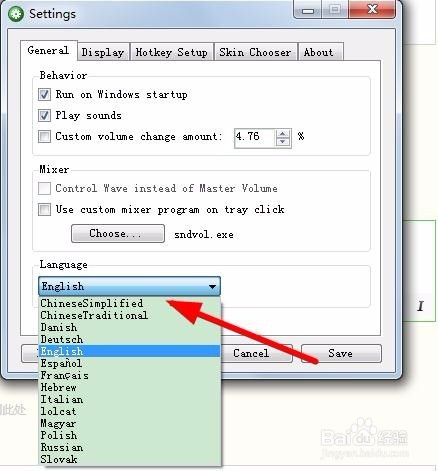The image size is (438, 471).
Task: Enable Use custom mixer program on tray click
Action: [44, 210]
